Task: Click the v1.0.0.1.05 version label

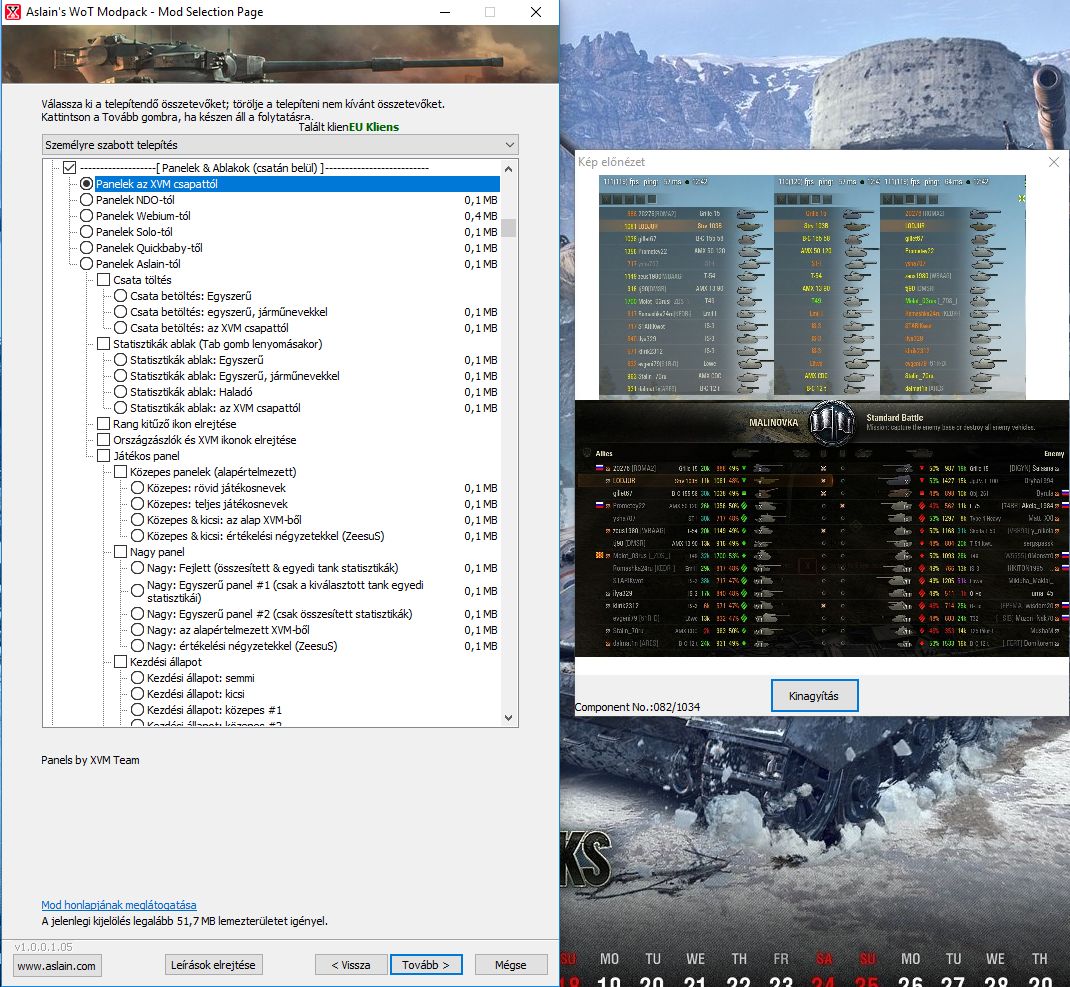Action: [x=44, y=947]
